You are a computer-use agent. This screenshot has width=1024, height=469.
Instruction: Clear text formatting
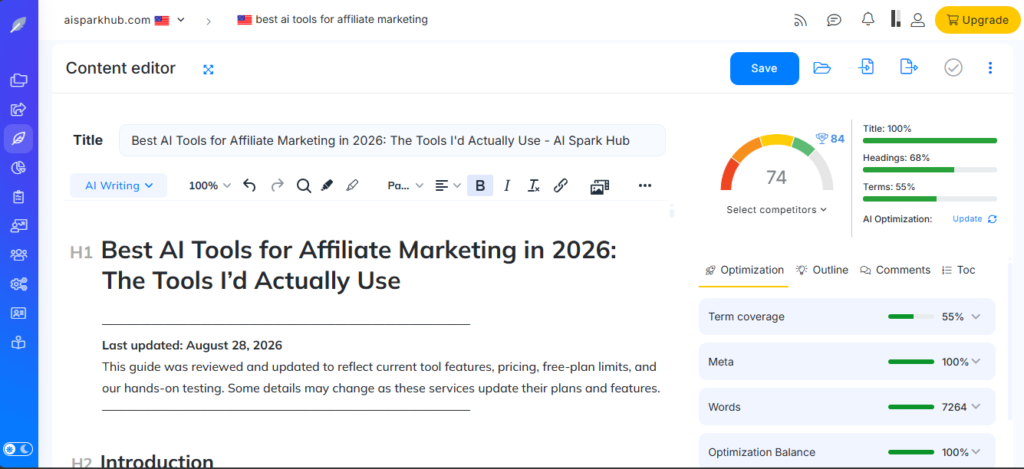[x=534, y=186]
